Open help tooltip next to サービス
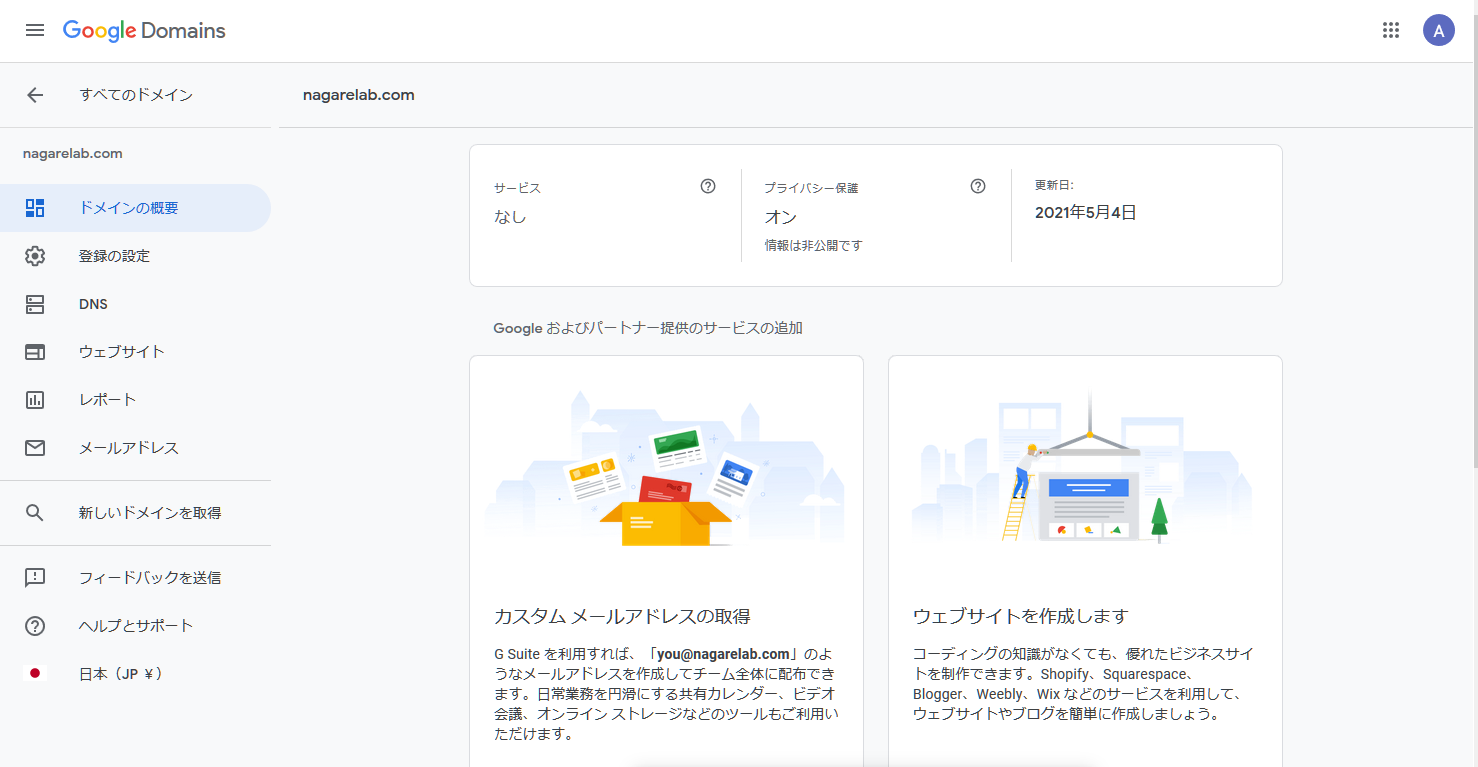Screen dimensions: 1478x767 point(708,186)
